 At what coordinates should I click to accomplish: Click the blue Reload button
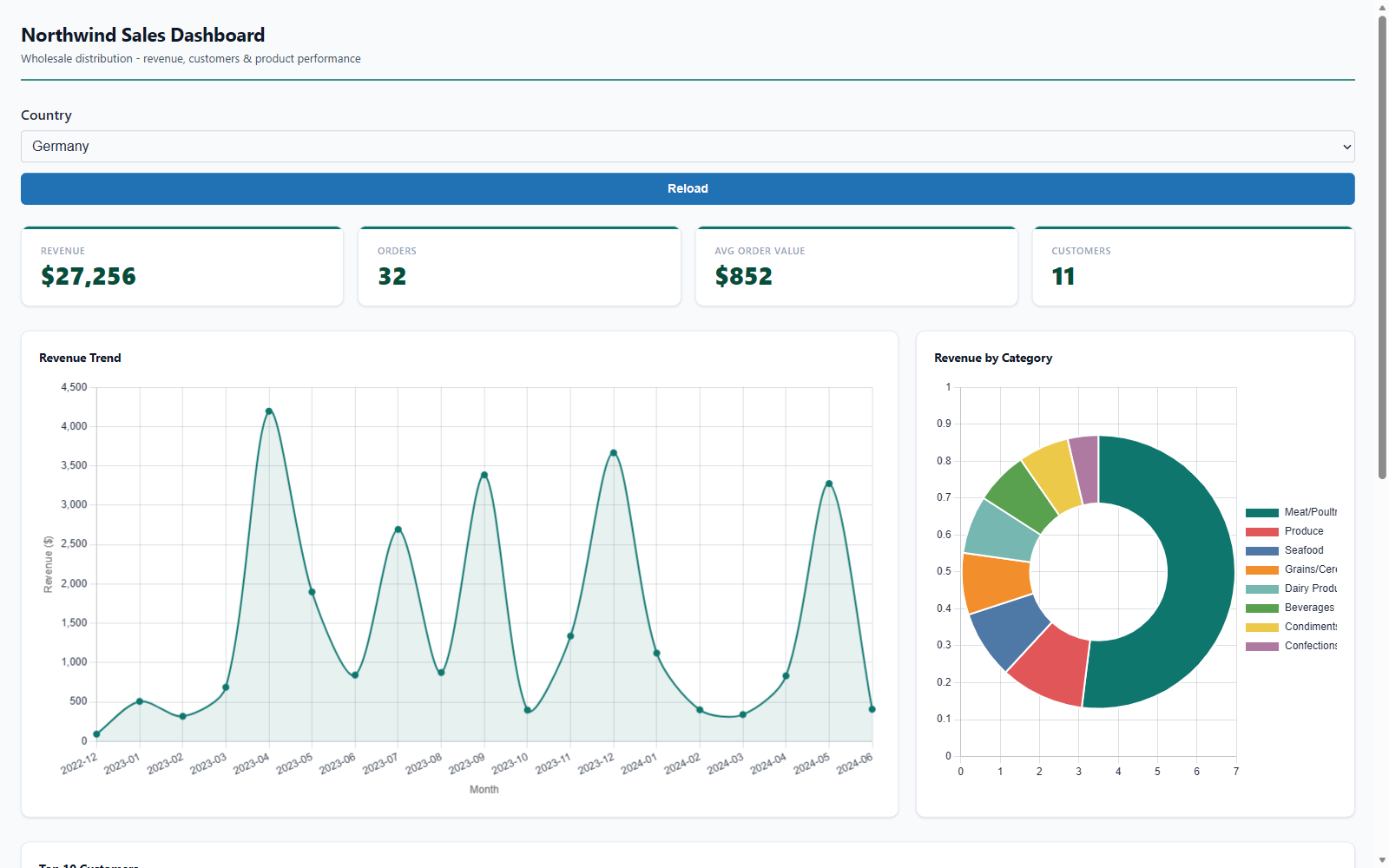tap(688, 188)
